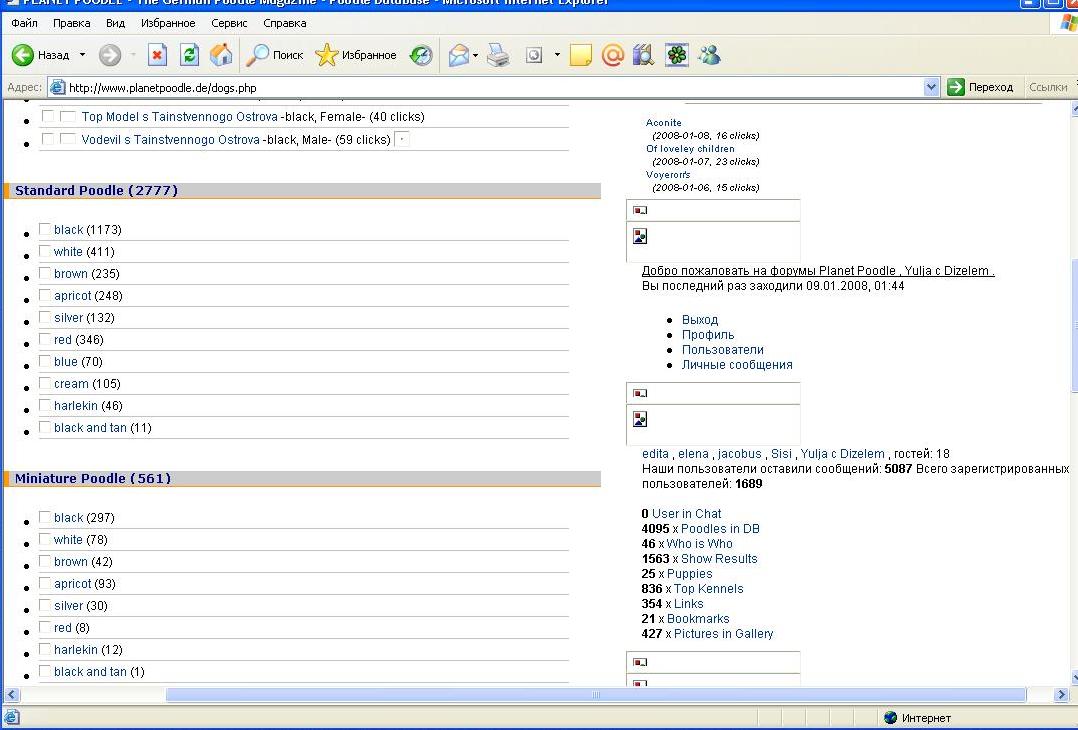
Task: Click the Back (Назад) arrow button
Action: point(23,56)
